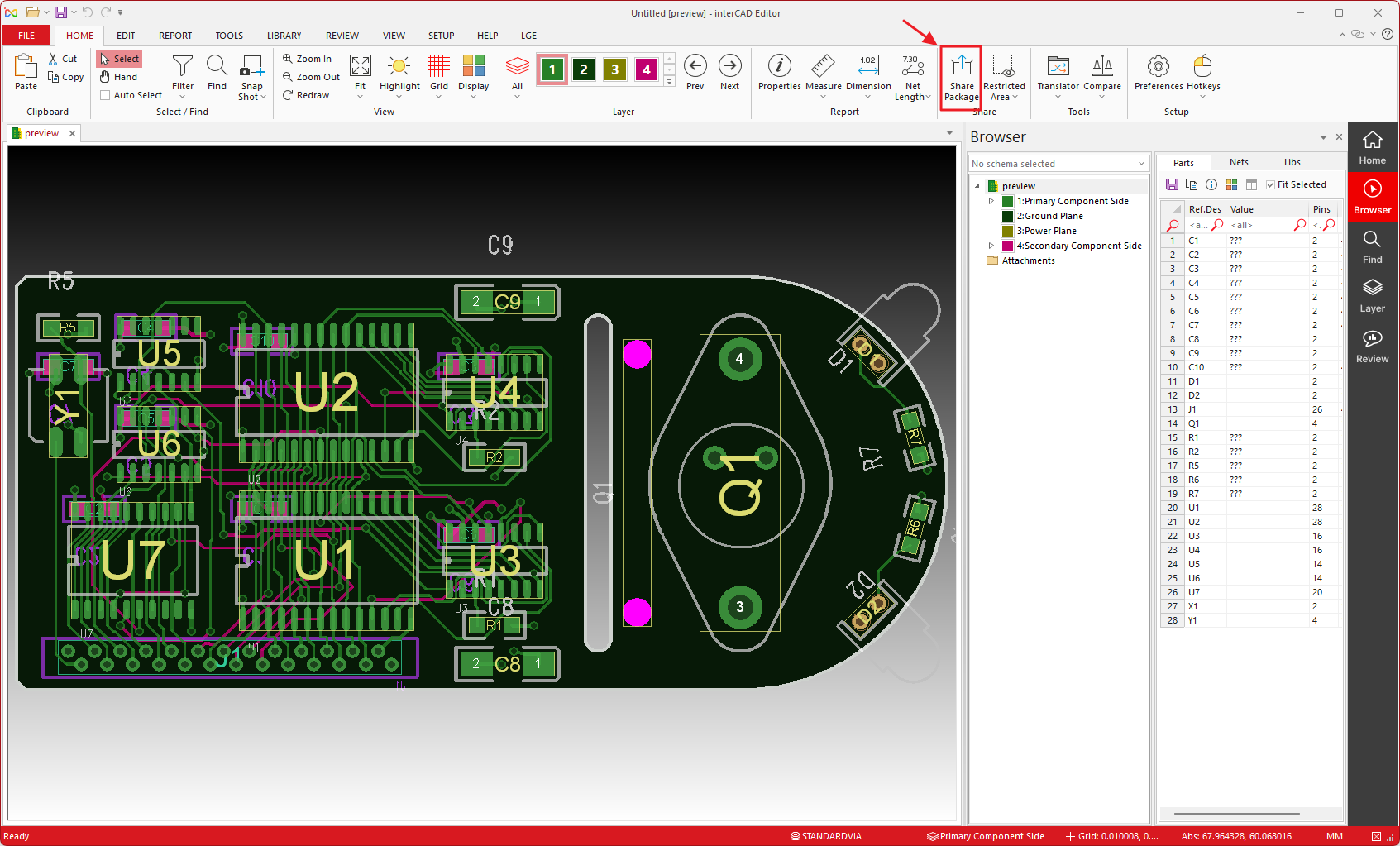1400x846 pixels.
Task: Click the Net Length tool
Action: click(x=912, y=77)
